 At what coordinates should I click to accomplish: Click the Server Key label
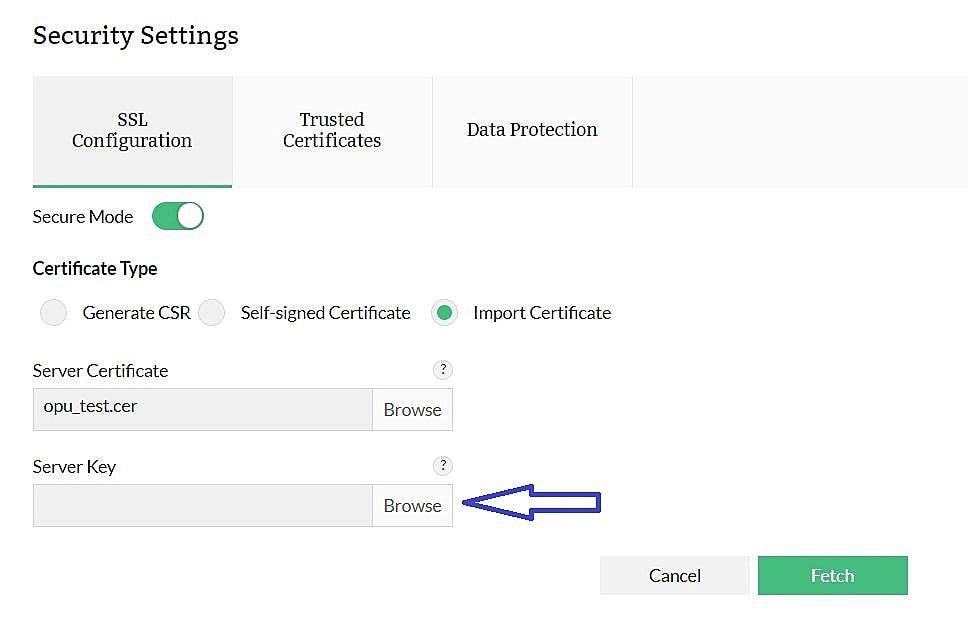point(74,467)
